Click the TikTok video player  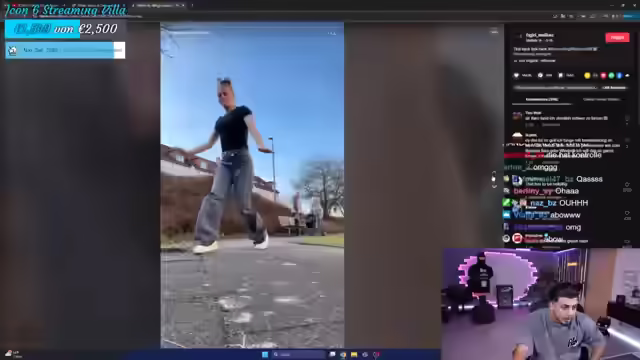coord(252,185)
